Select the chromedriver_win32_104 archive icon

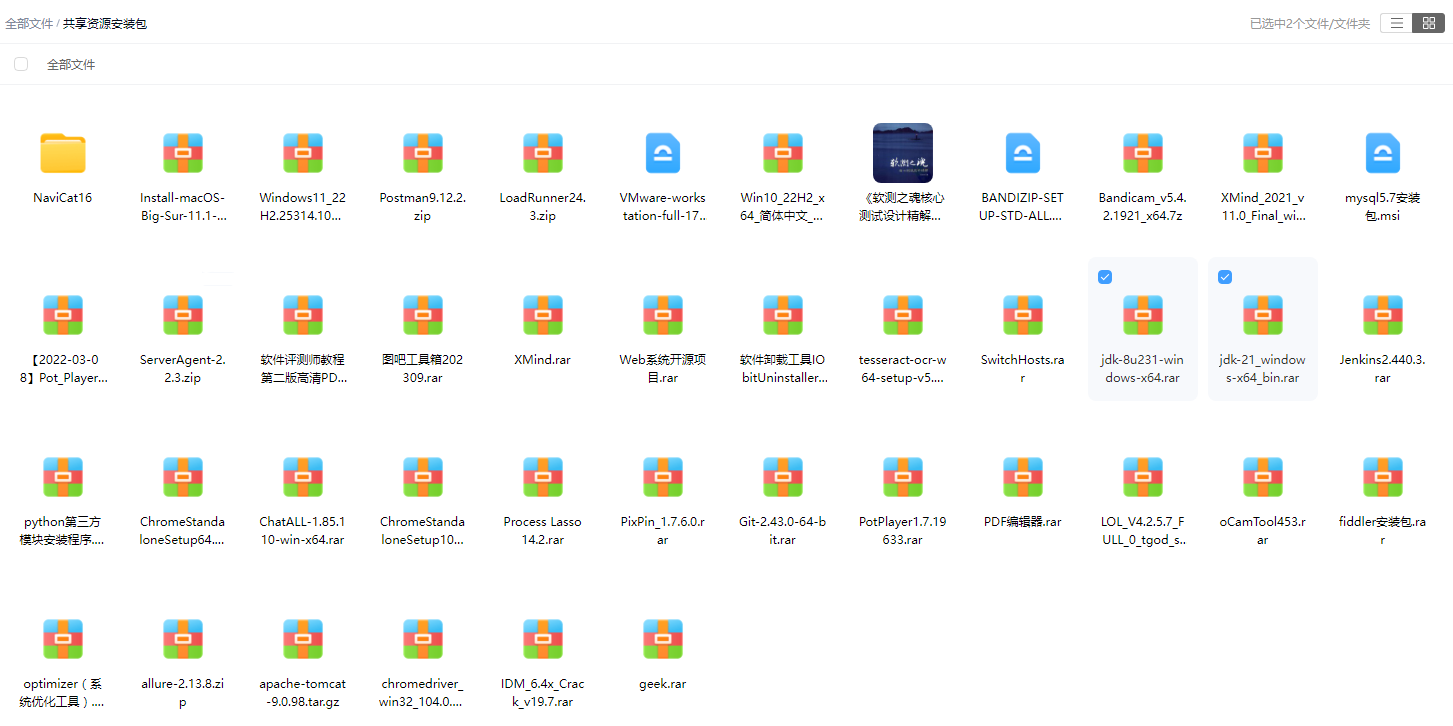click(x=422, y=639)
